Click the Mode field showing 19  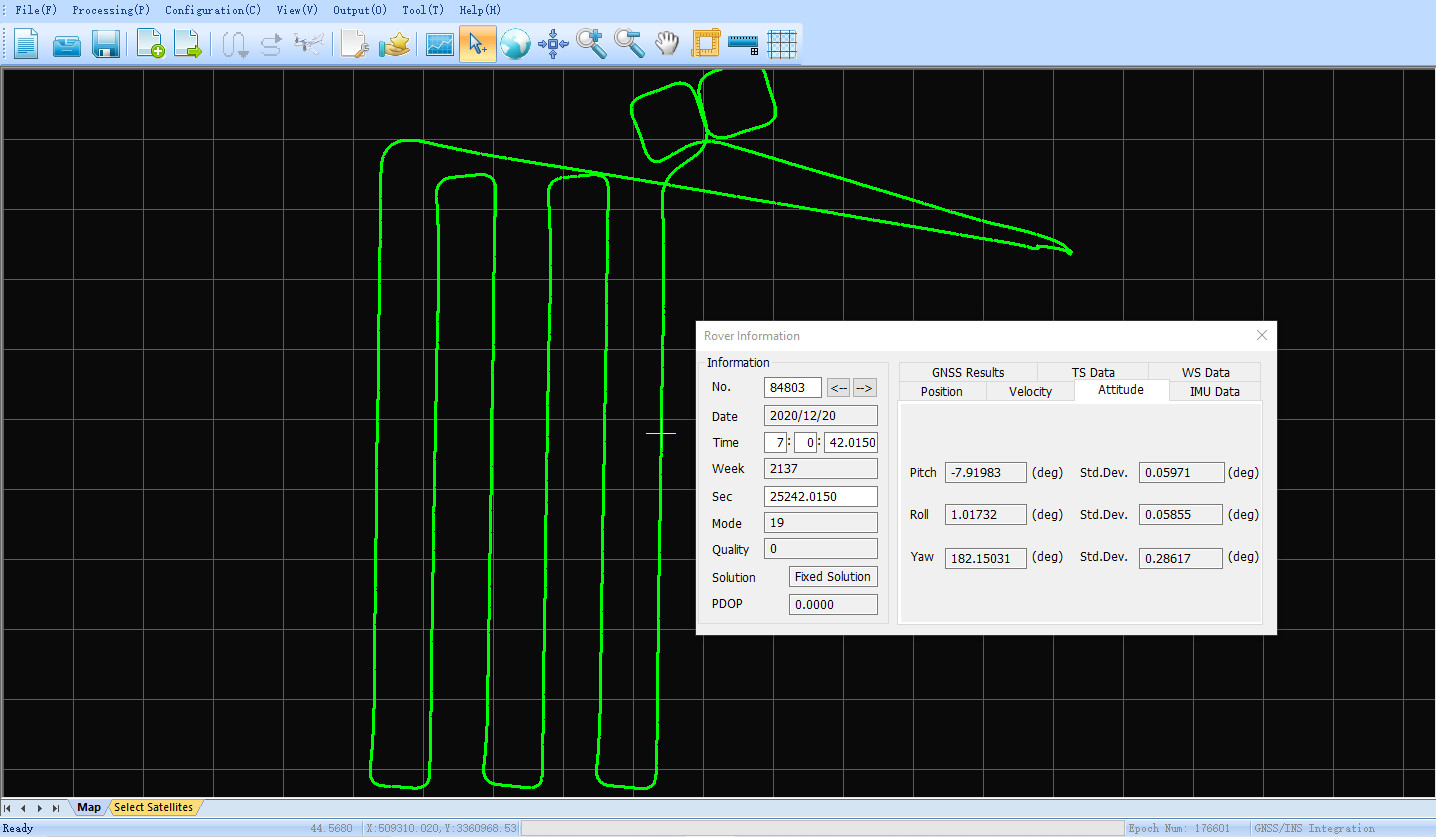pos(821,523)
